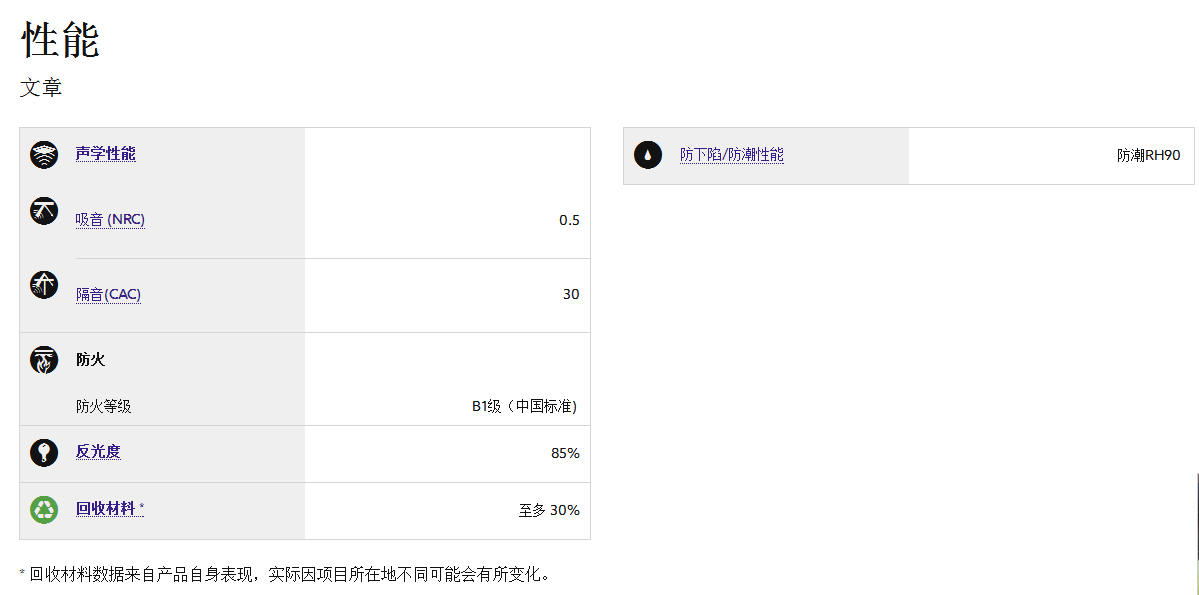1199x595 pixels.
Task: Click the green recycling icon
Action: point(44,509)
